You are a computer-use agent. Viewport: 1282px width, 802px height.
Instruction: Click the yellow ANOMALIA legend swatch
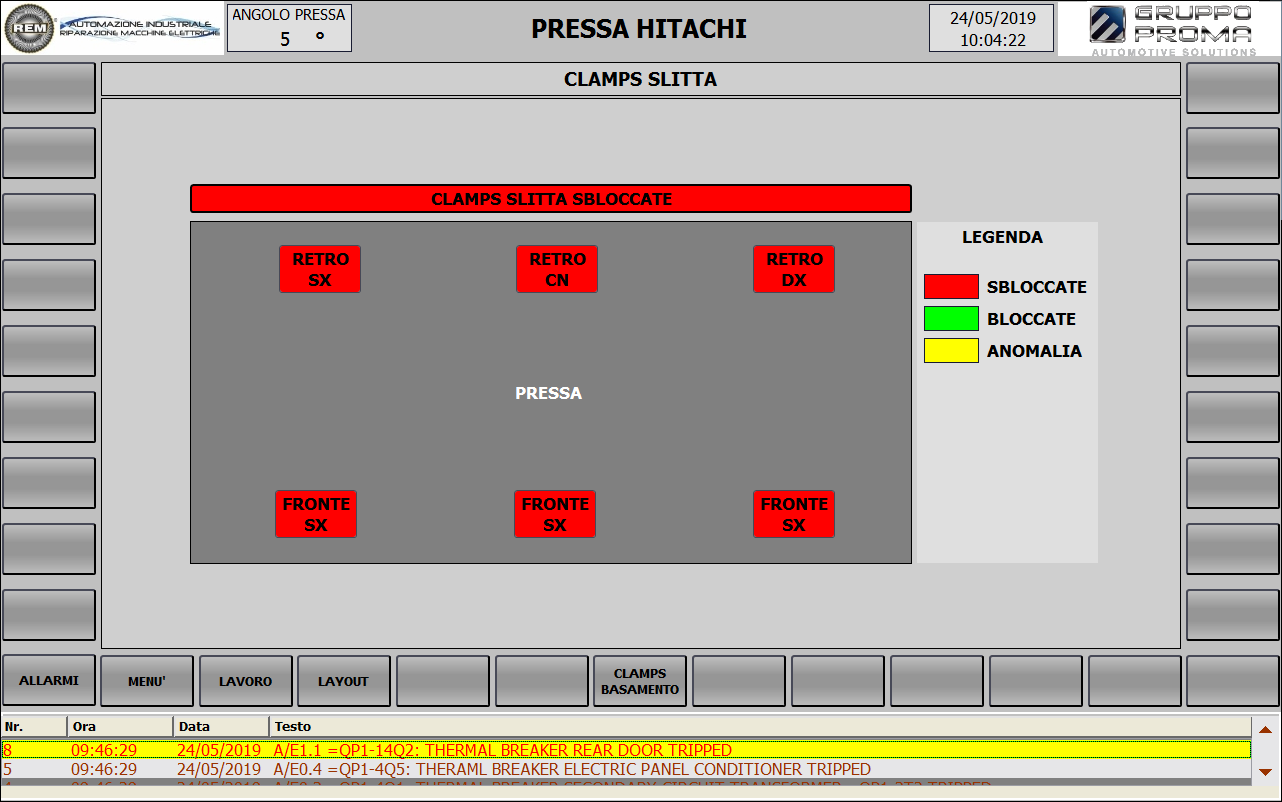[x=951, y=350]
